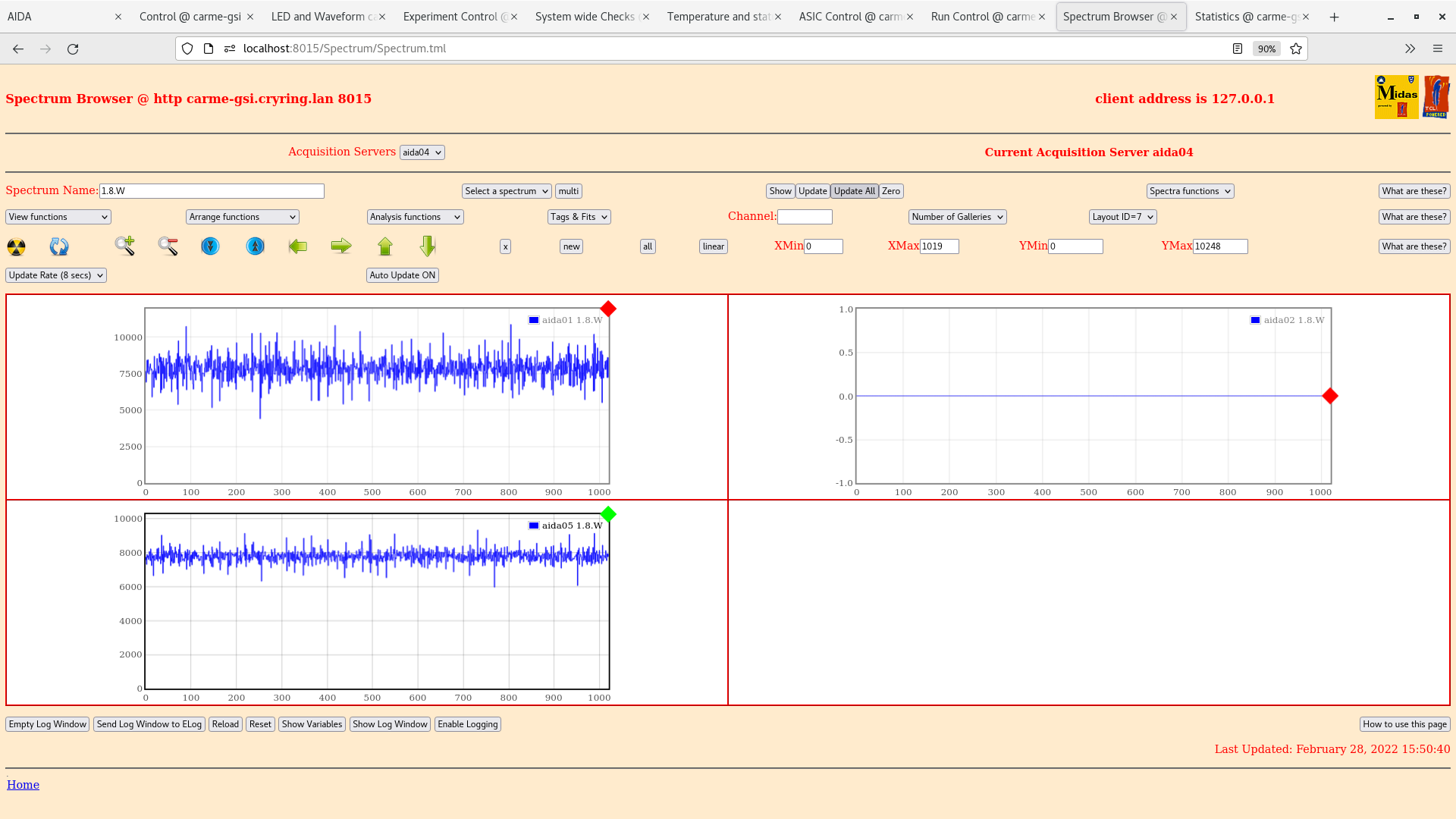Open the Acquisition Servers aida04 dropdown
1456x819 pixels.
[x=422, y=152]
